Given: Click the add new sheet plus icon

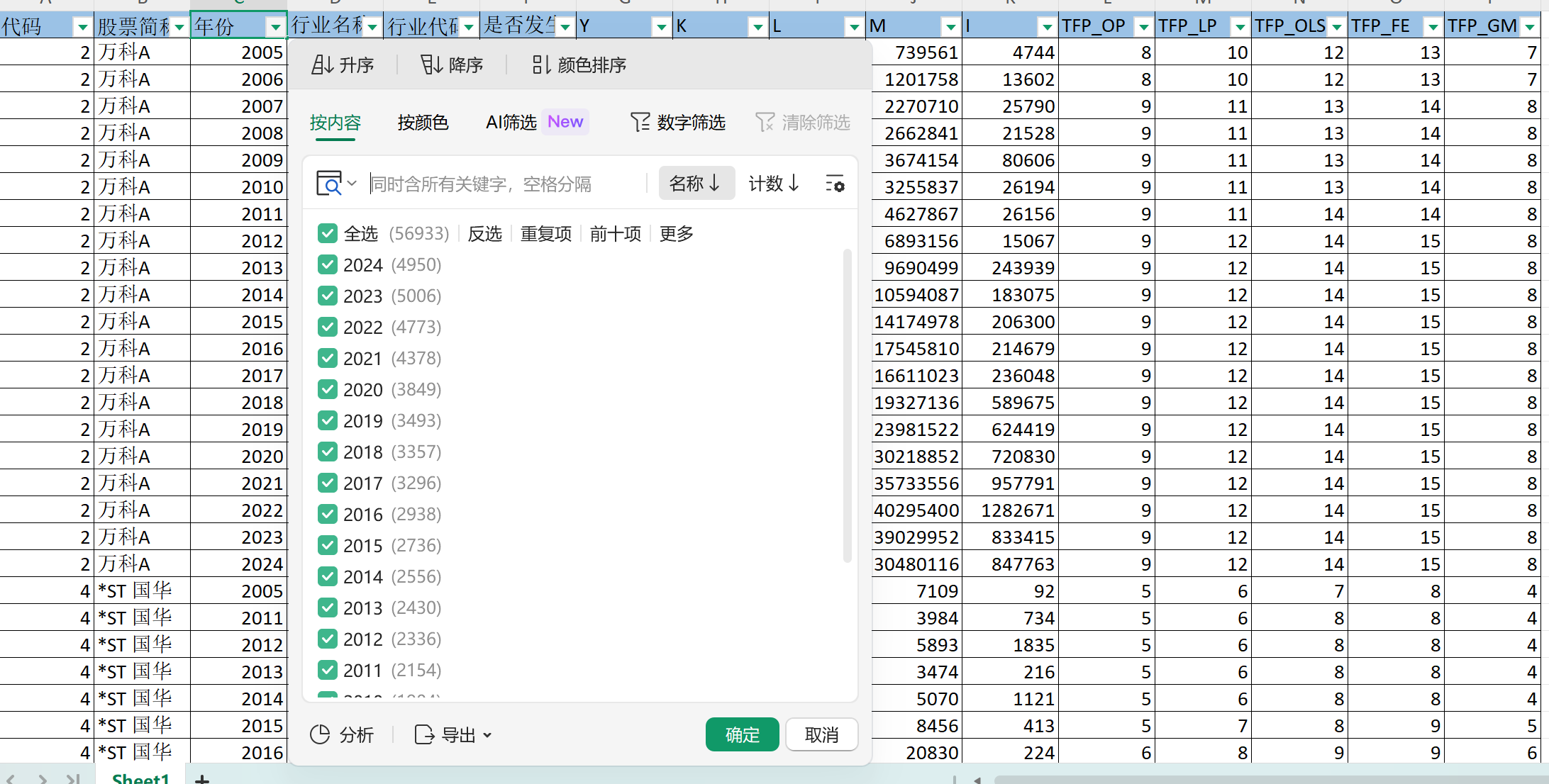Looking at the screenshot, I should [x=202, y=779].
